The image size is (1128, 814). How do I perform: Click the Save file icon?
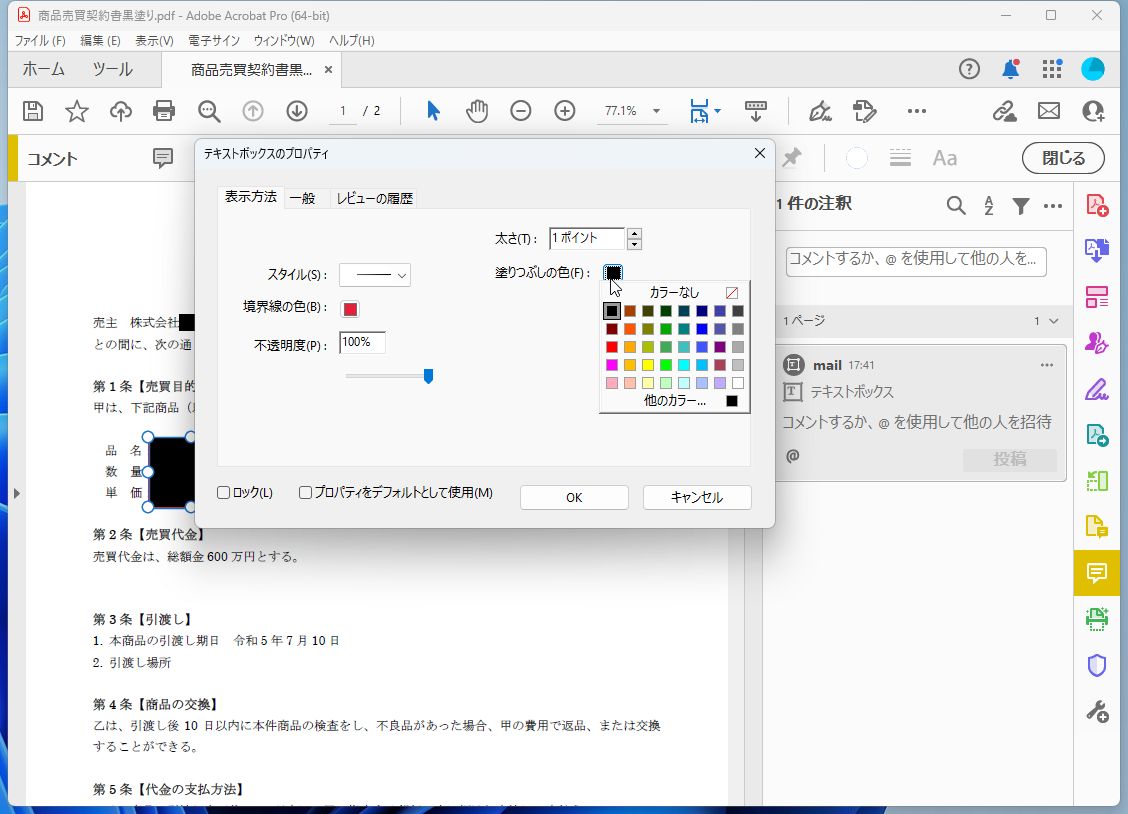click(33, 111)
